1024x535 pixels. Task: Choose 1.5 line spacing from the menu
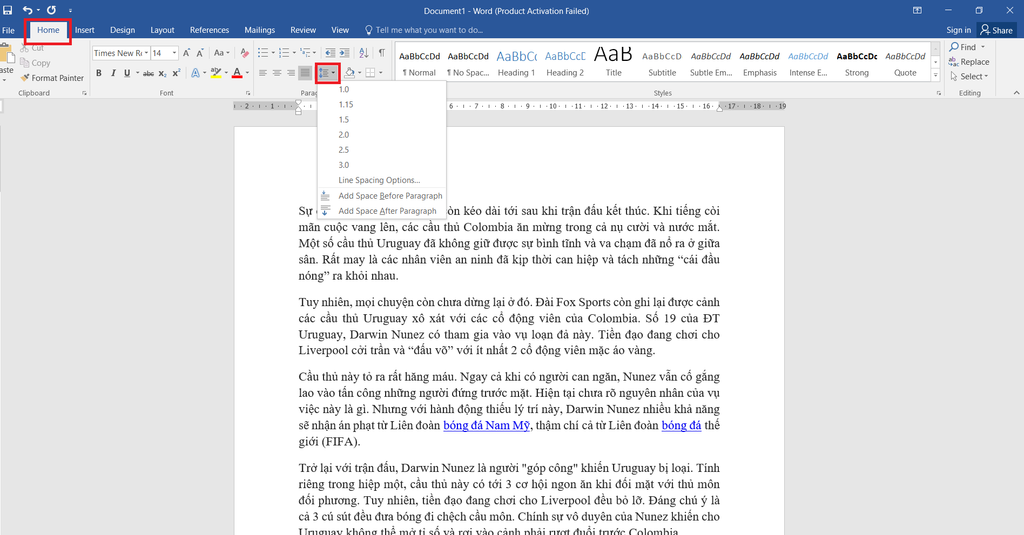coord(381,120)
